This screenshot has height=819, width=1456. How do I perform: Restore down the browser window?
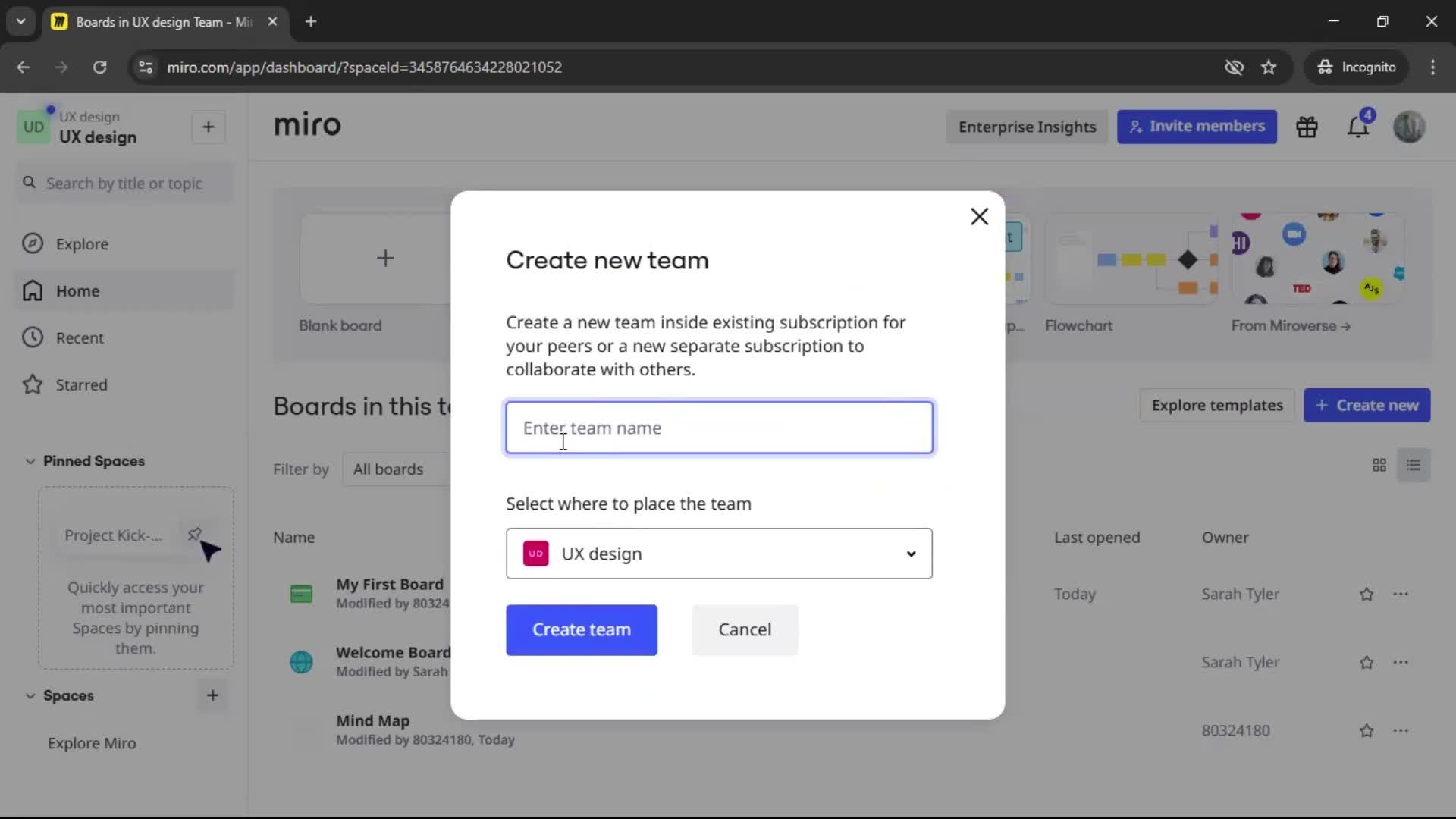pos(1382,22)
